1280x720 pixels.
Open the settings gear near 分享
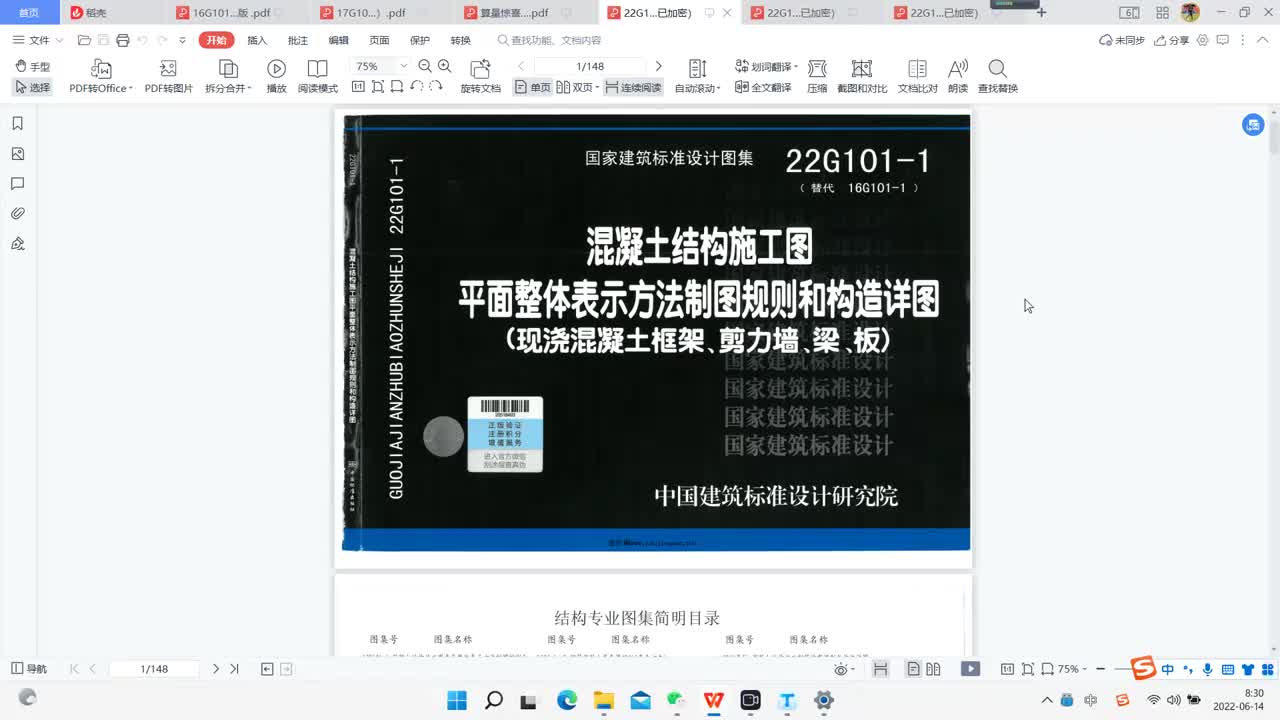click(1203, 40)
